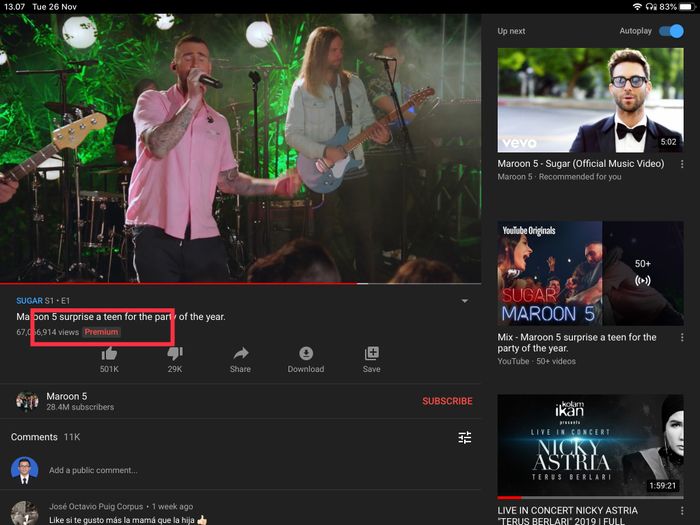The height and width of the screenshot is (525, 700).
Task: Tap your profile avatar beside comment box
Action: click(x=25, y=470)
